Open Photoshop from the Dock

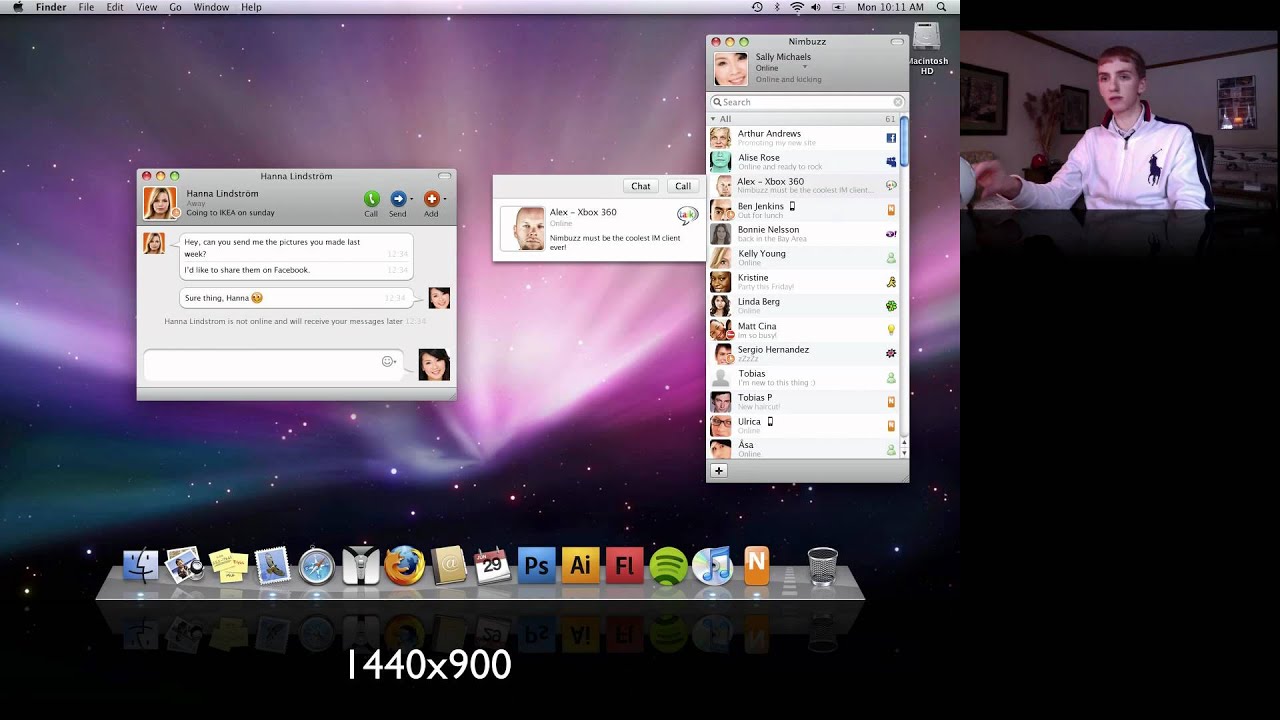(536, 566)
